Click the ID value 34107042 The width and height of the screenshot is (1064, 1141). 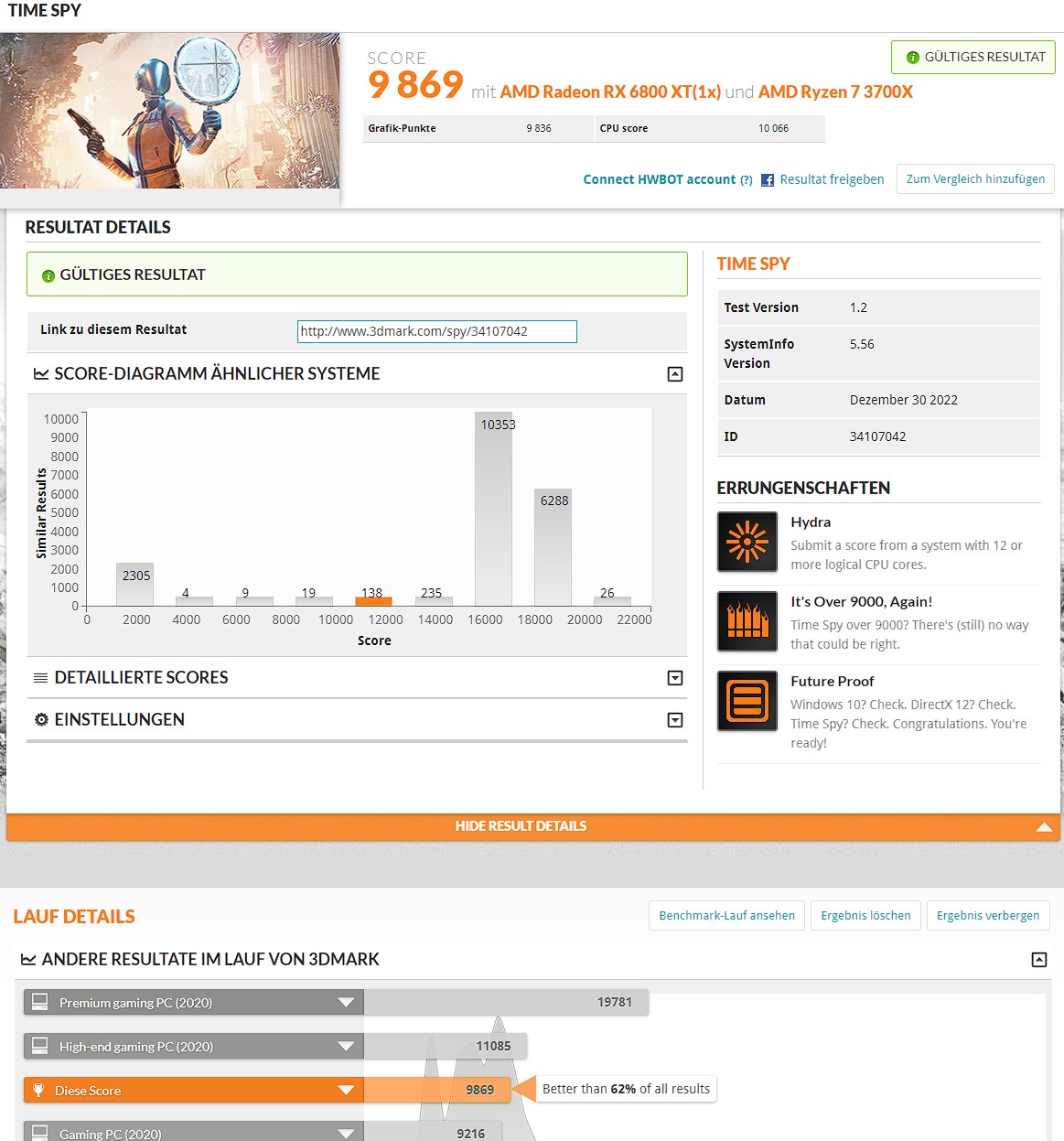pos(878,436)
